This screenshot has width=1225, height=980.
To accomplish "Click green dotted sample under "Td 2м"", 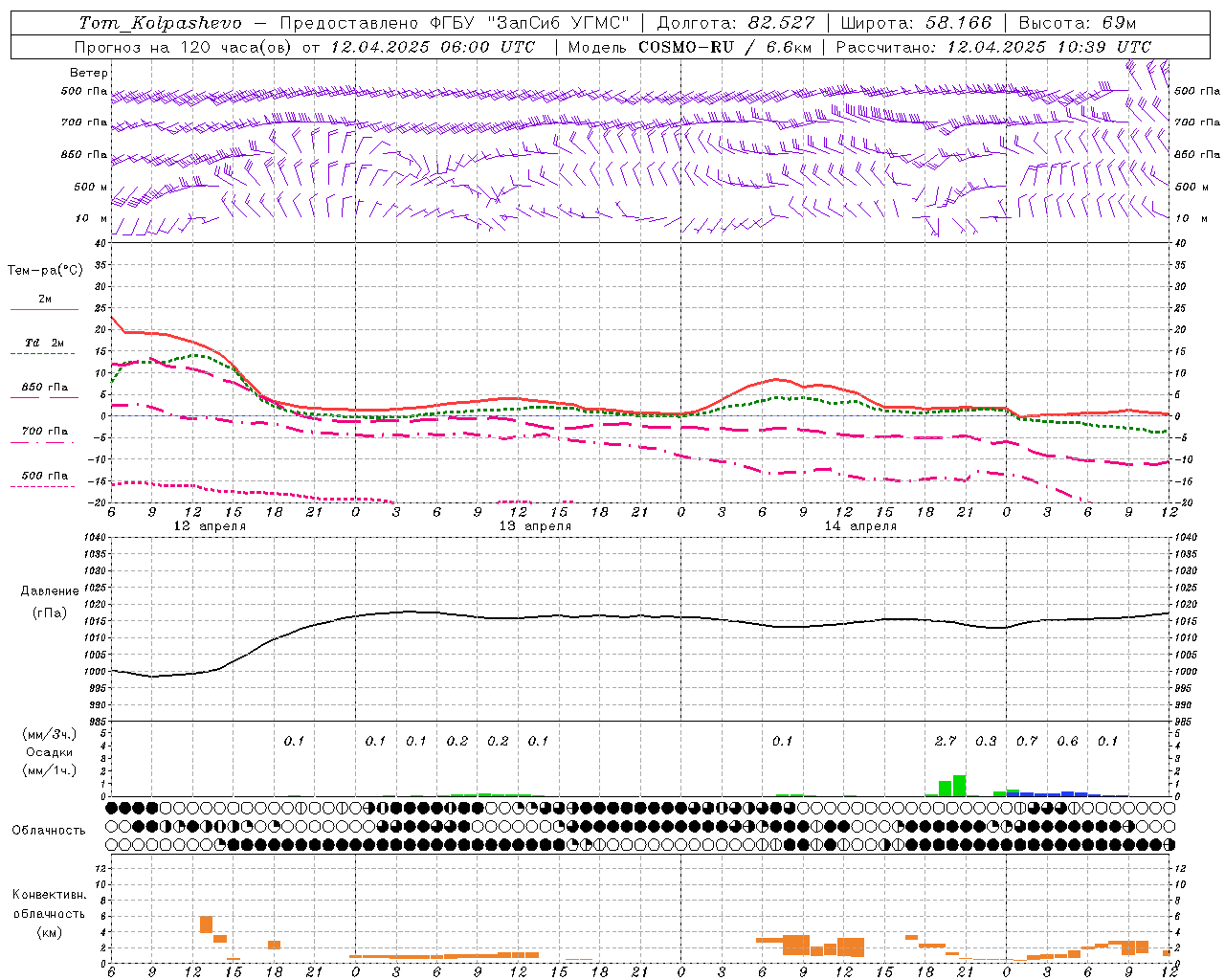I will coord(42,353).
